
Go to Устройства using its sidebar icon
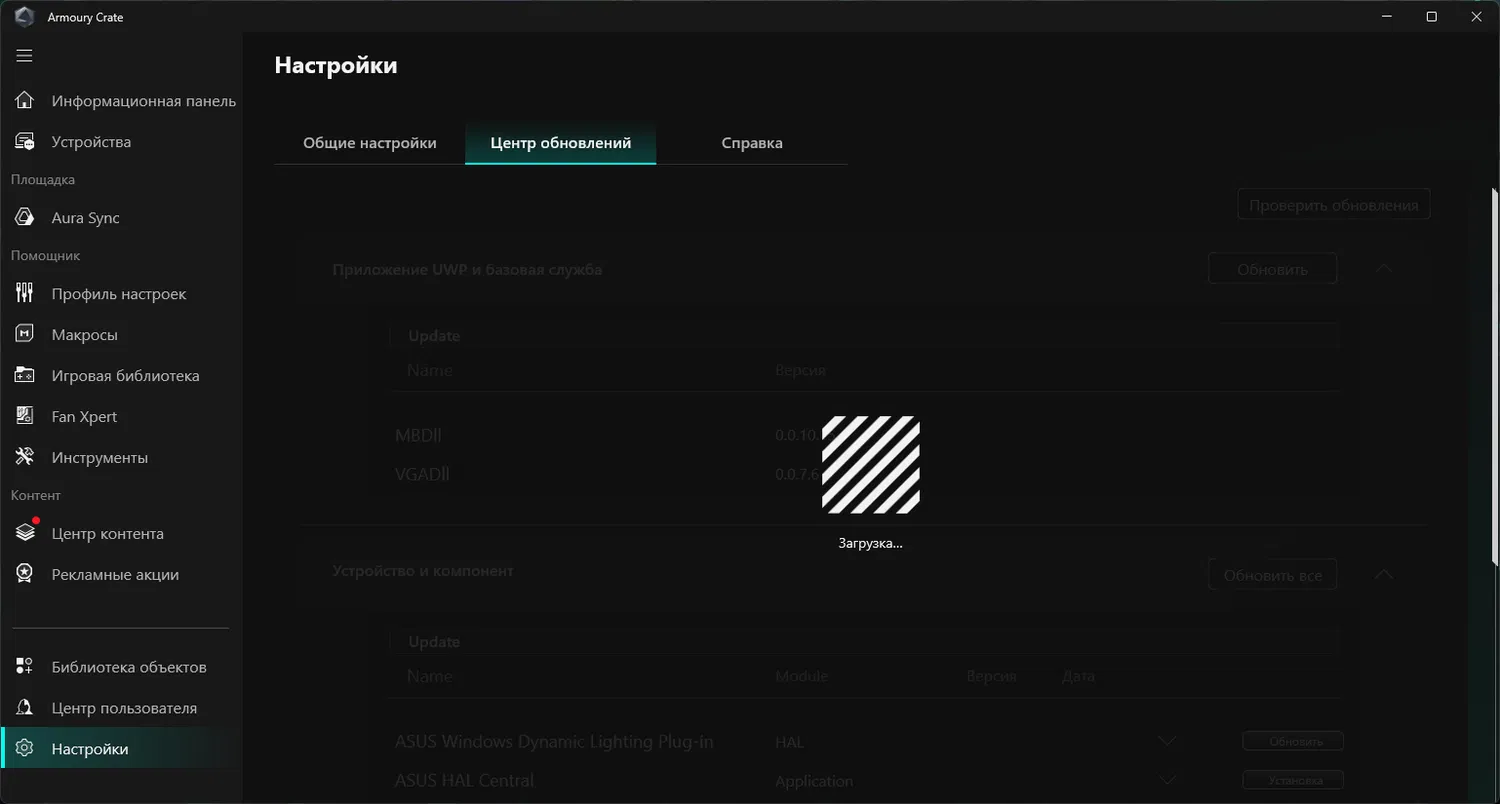click(25, 142)
